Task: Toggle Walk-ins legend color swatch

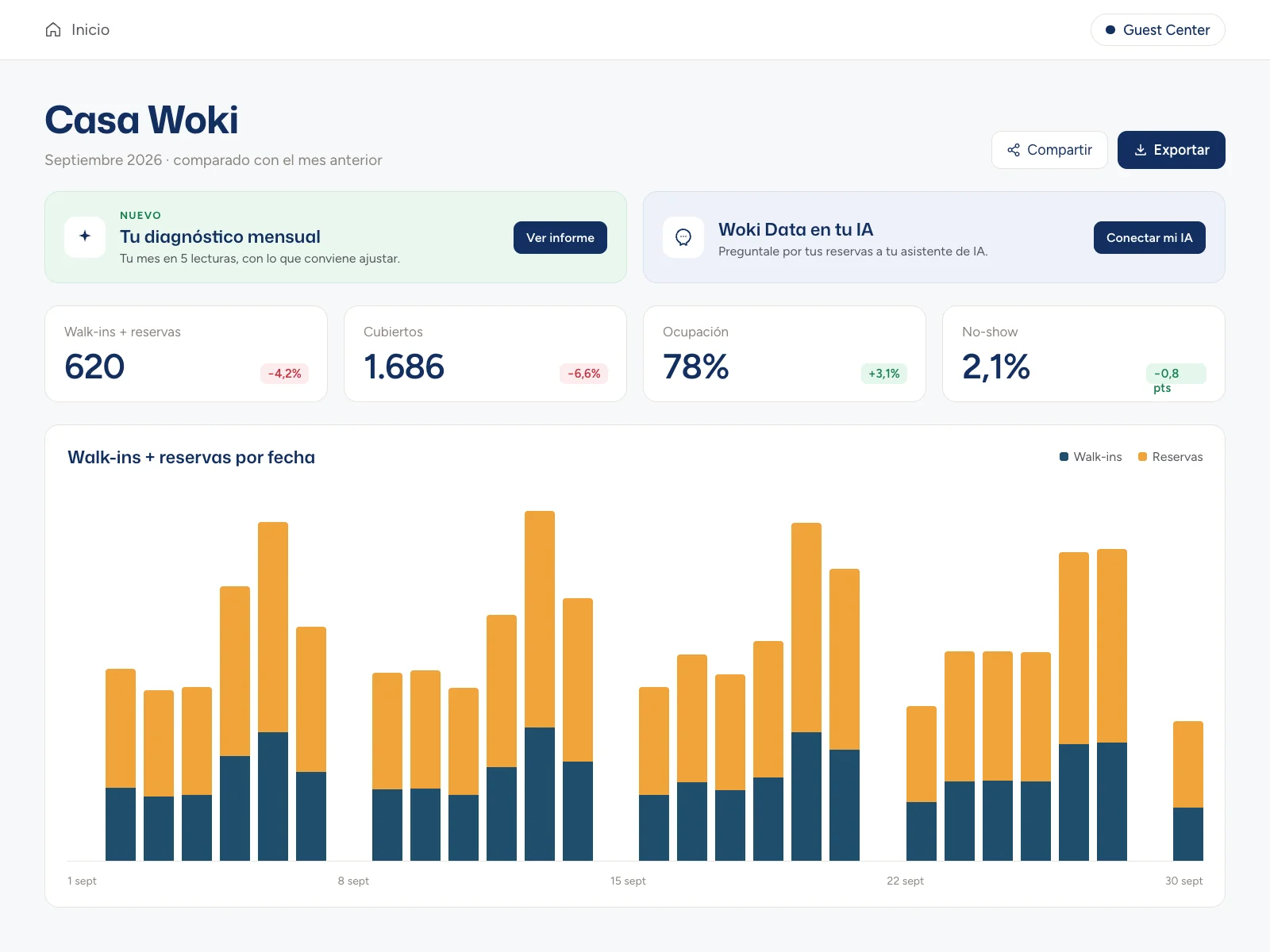Action: [1064, 457]
